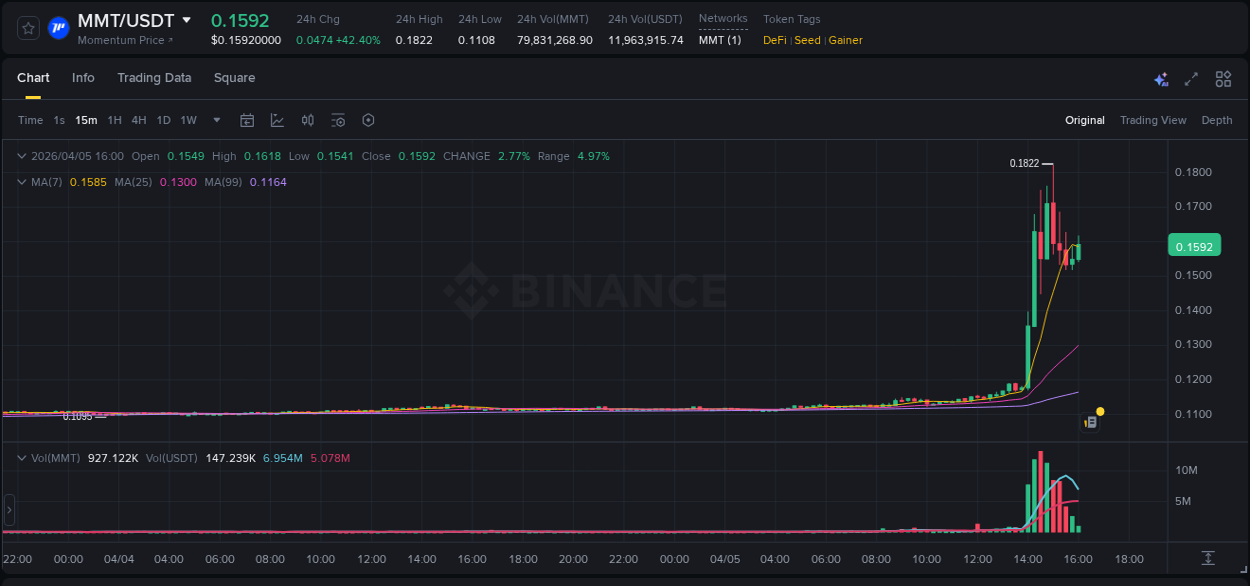Open the Square tab

coord(234,78)
